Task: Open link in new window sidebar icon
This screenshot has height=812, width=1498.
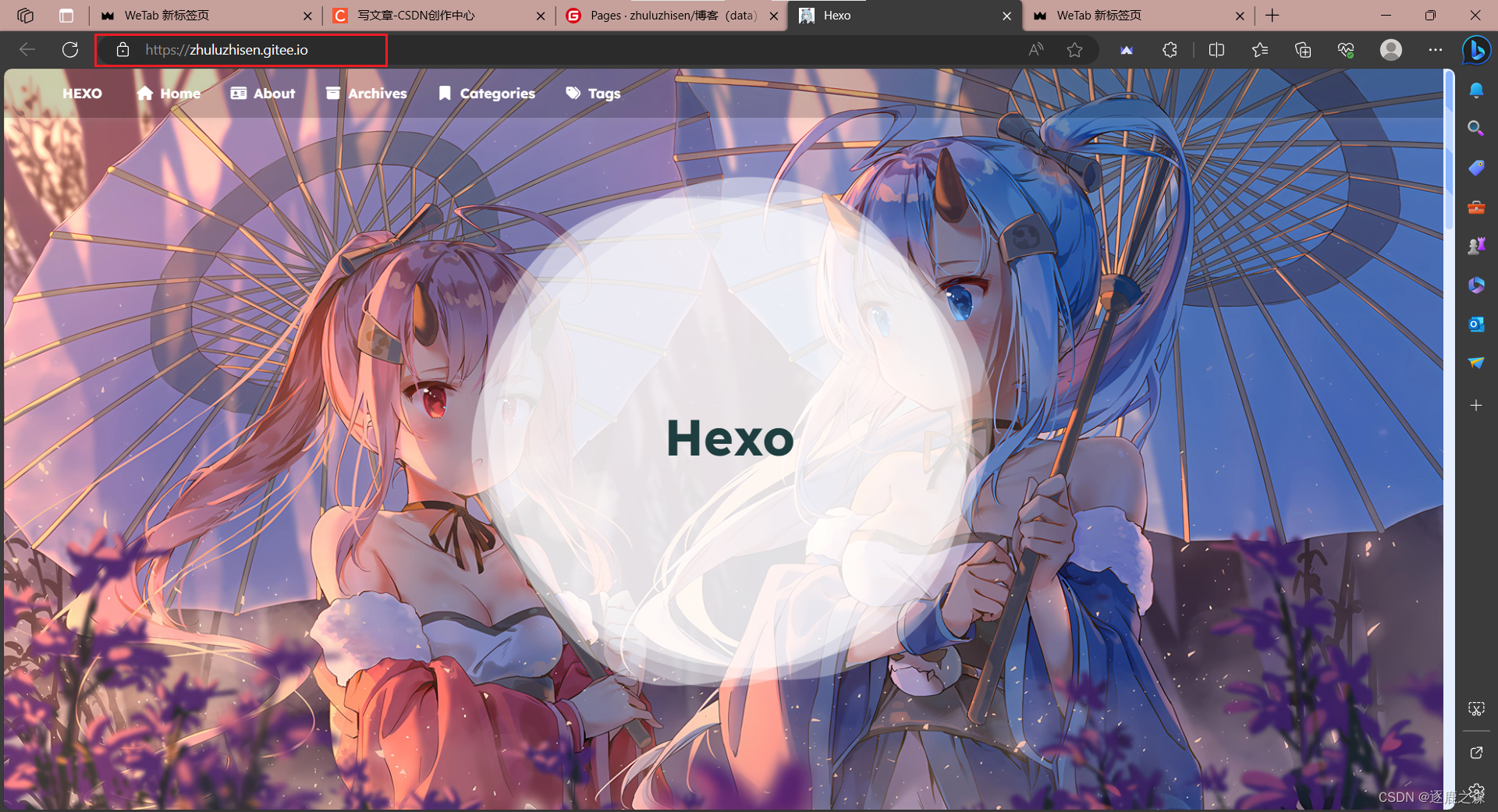Action: coord(1476,753)
